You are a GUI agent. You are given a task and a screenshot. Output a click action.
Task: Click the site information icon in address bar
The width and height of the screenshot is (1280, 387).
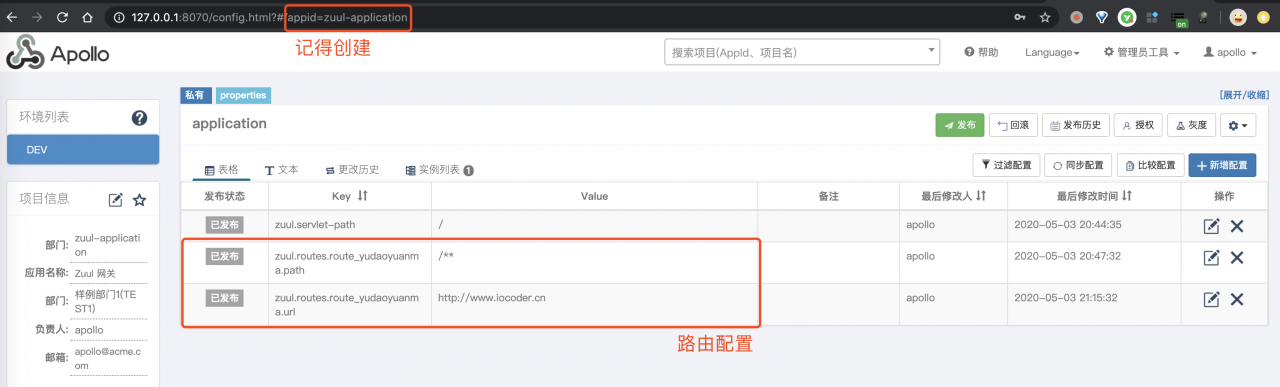pyautogui.click(x=119, y=17)
